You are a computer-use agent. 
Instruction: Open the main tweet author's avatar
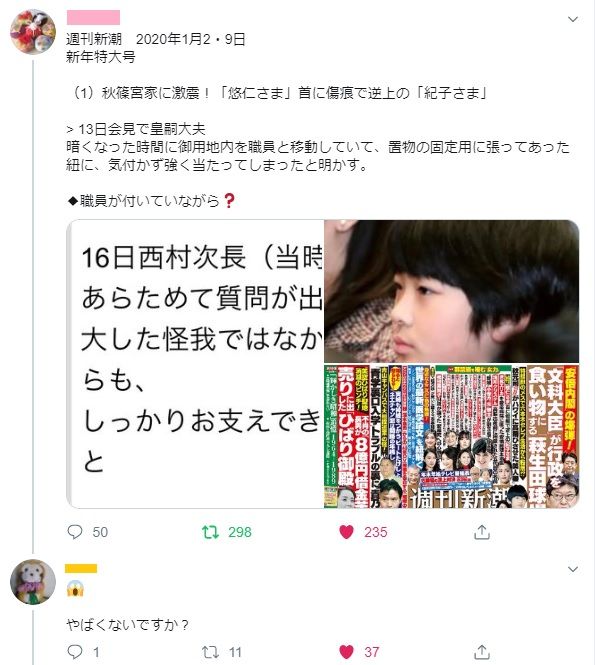(33, 32)
